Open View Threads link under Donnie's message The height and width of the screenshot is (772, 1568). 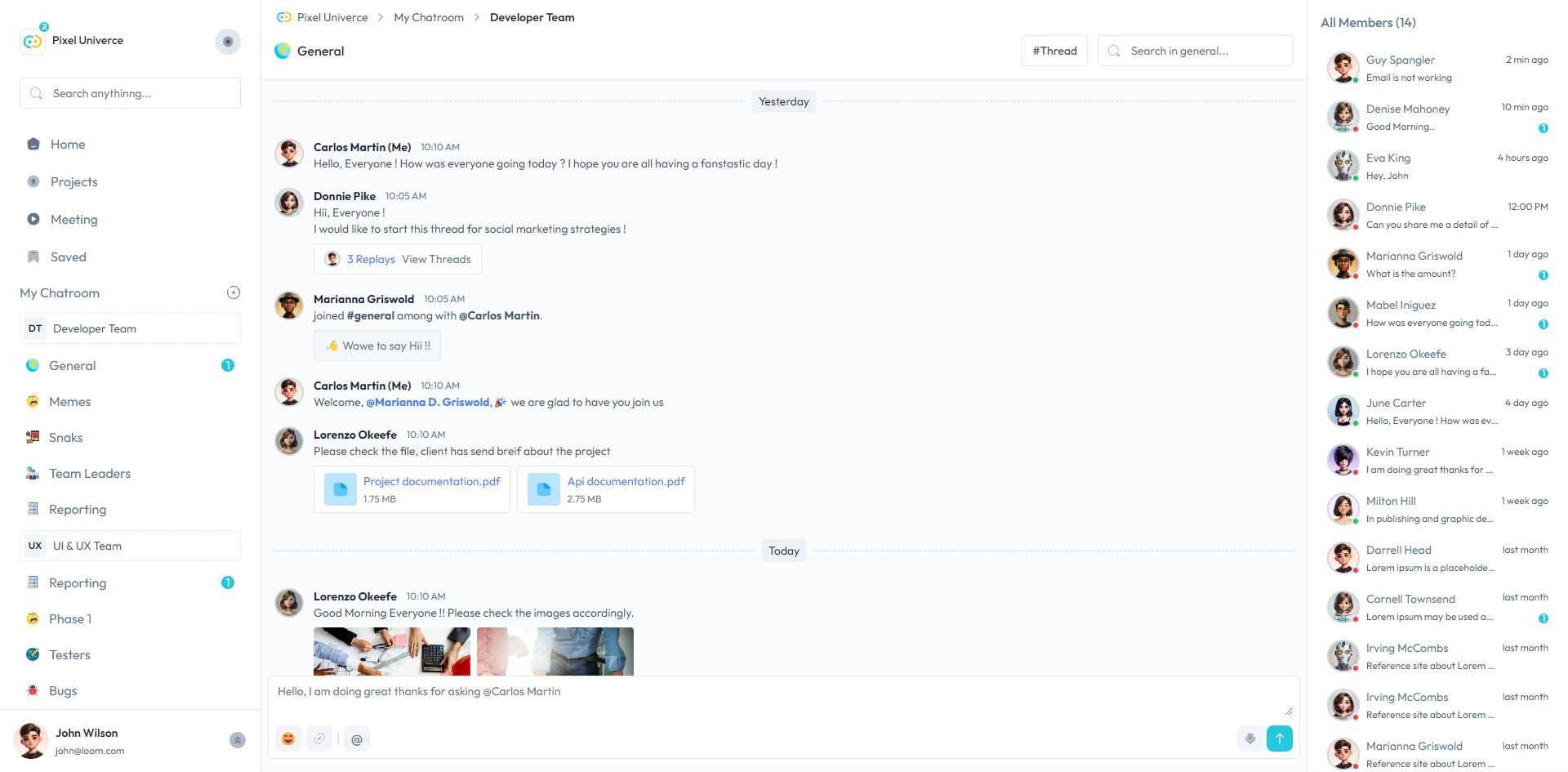pyautogui.click(x=436, y=259)
